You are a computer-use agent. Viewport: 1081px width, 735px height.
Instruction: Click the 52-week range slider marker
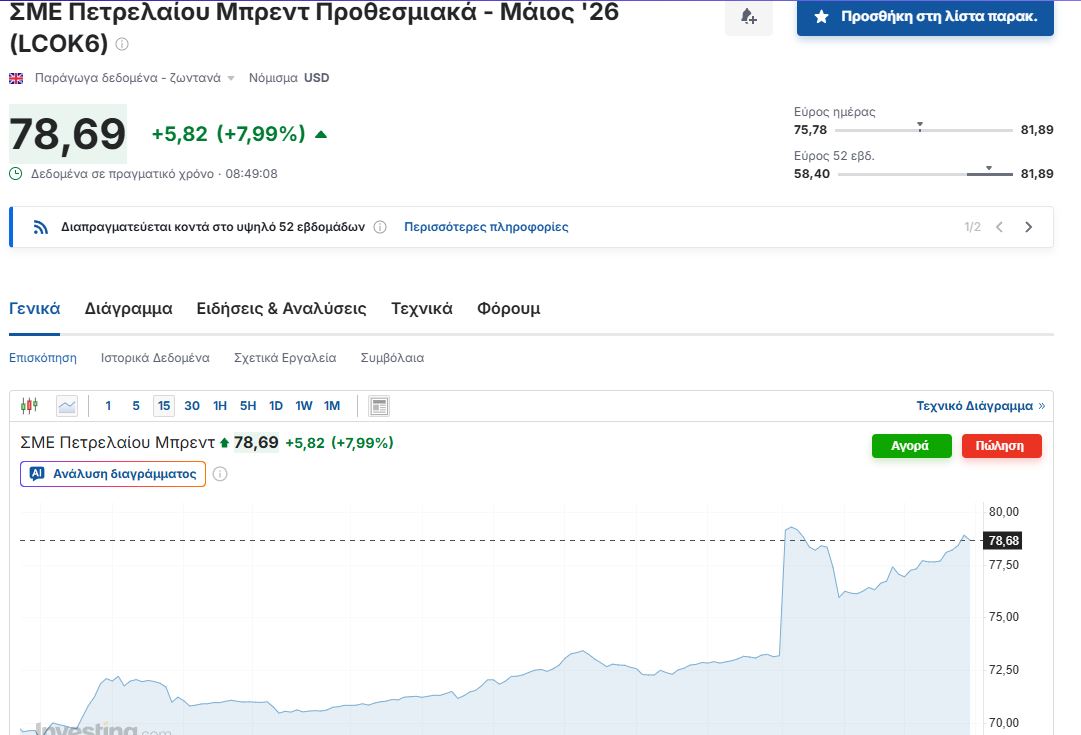coord(989,169)
